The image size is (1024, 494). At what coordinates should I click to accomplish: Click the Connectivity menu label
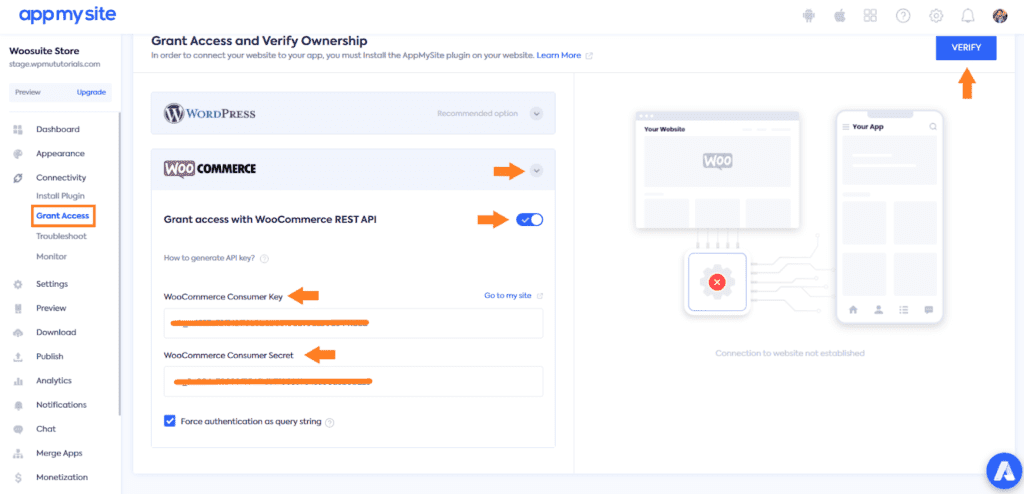[x=61, y=178]
